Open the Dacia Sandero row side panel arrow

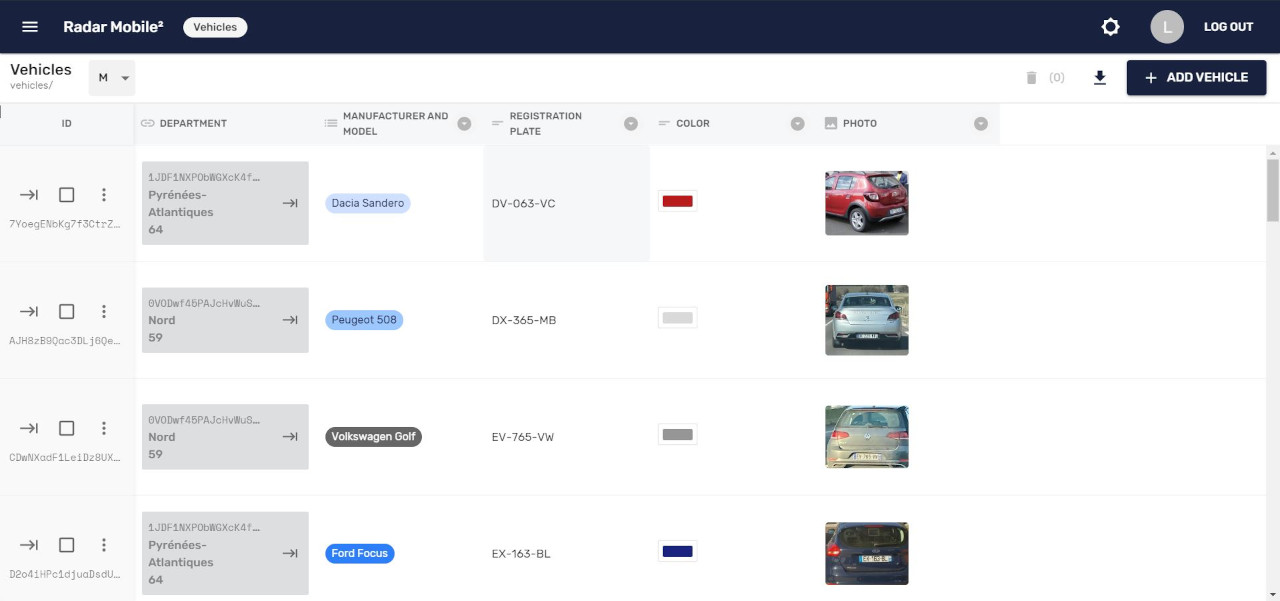(x=29, y=195)
